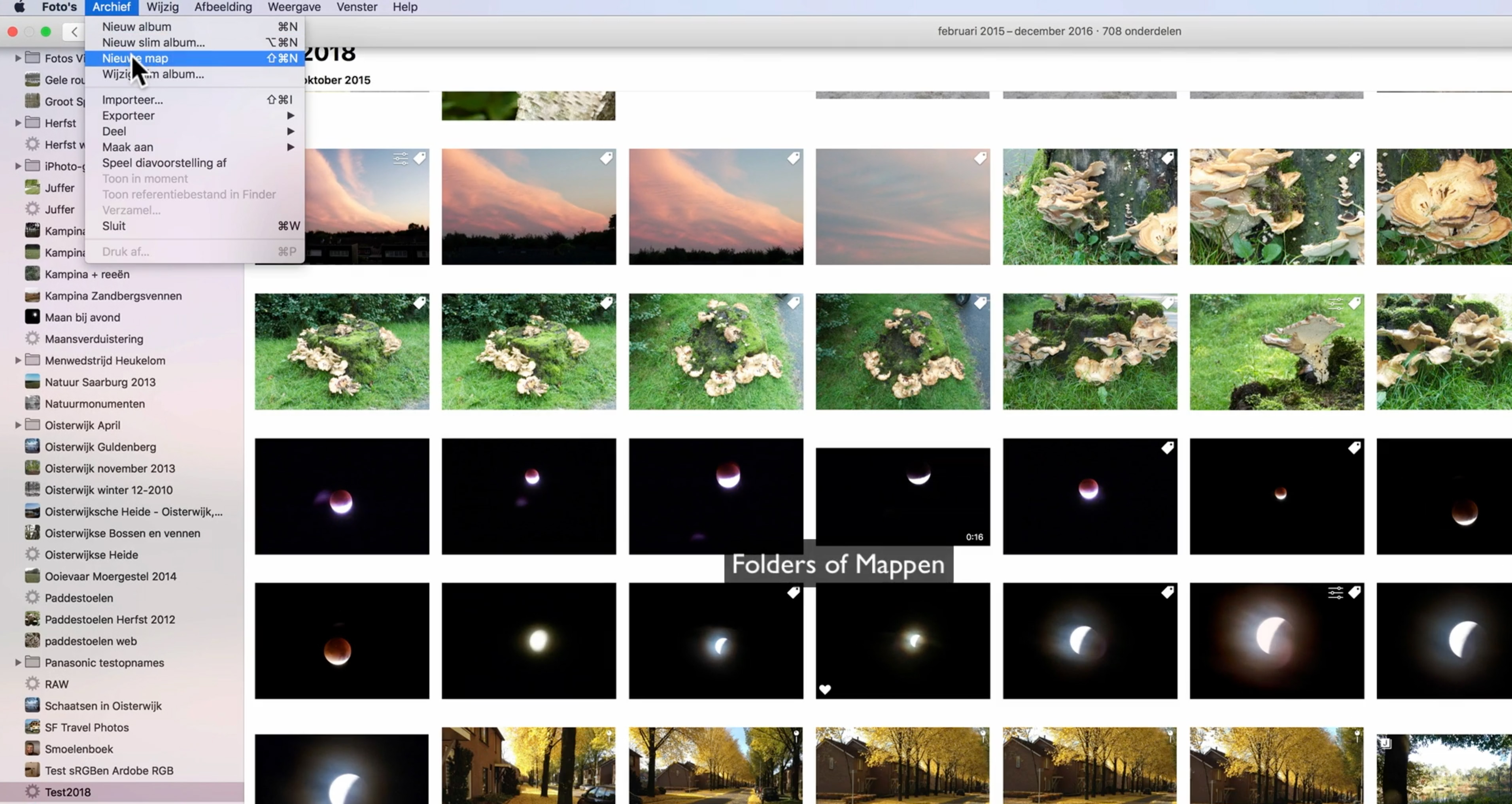
Task: Select the moon photo with the heart badge
Action: tap(903, 641)
